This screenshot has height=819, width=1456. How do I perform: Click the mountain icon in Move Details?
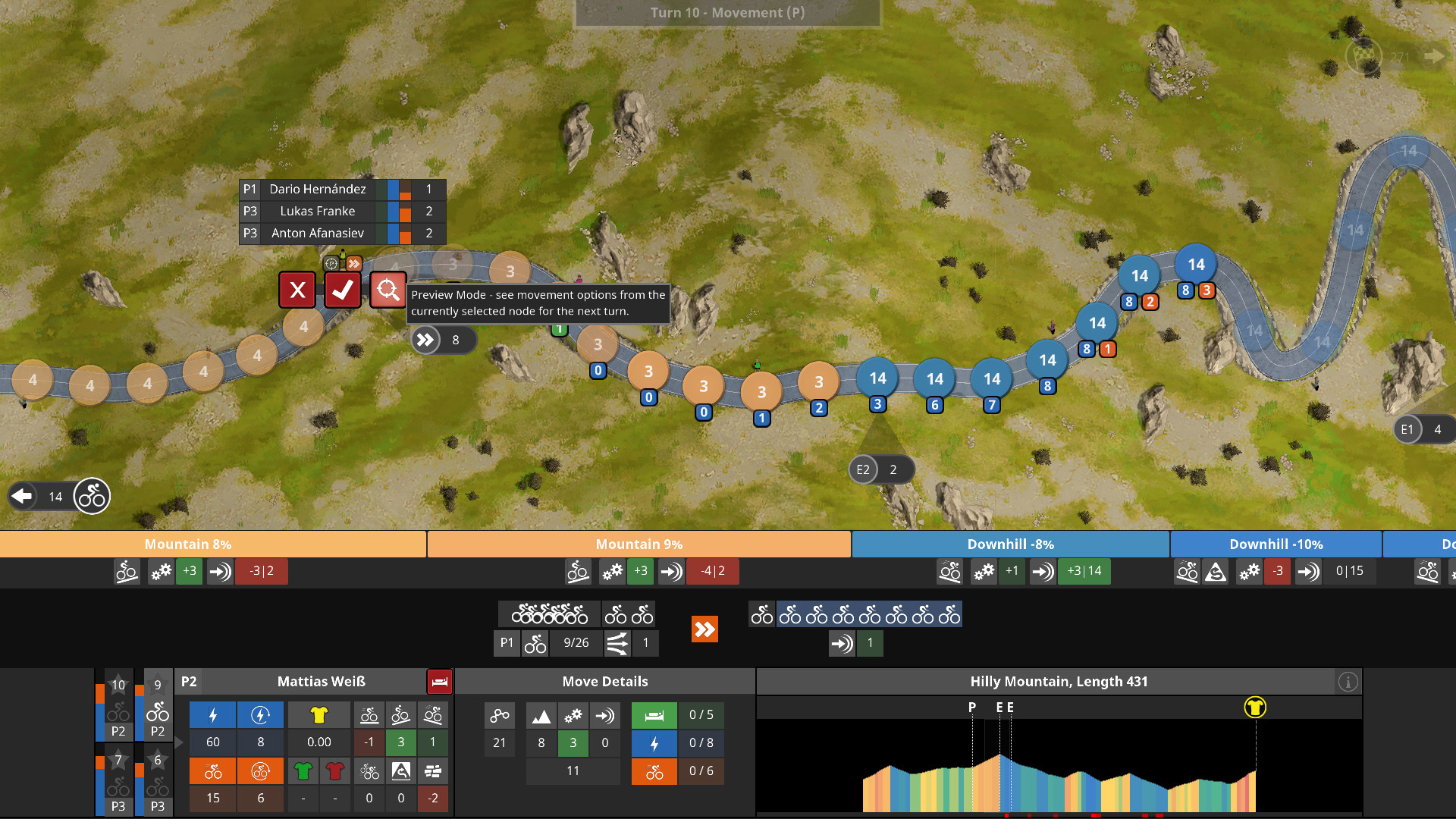click(541, 714)
